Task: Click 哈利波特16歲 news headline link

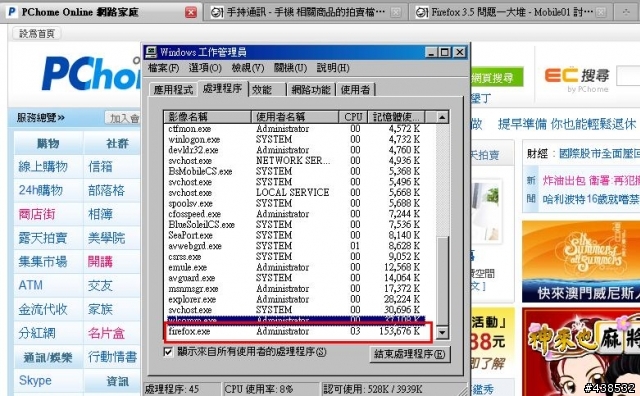Action: (x=591, y=199)
